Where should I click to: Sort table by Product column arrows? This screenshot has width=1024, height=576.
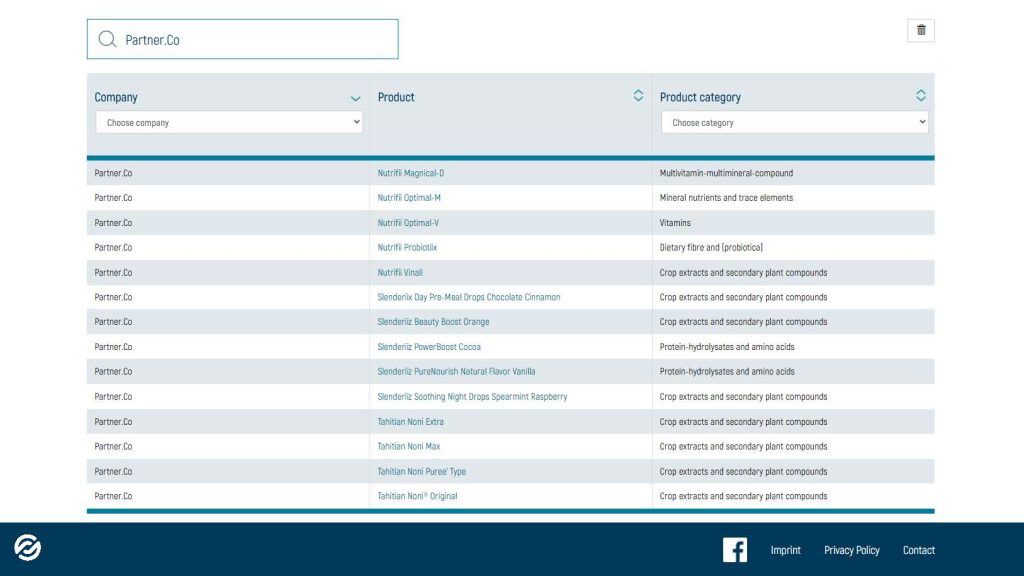coord(638,96)
